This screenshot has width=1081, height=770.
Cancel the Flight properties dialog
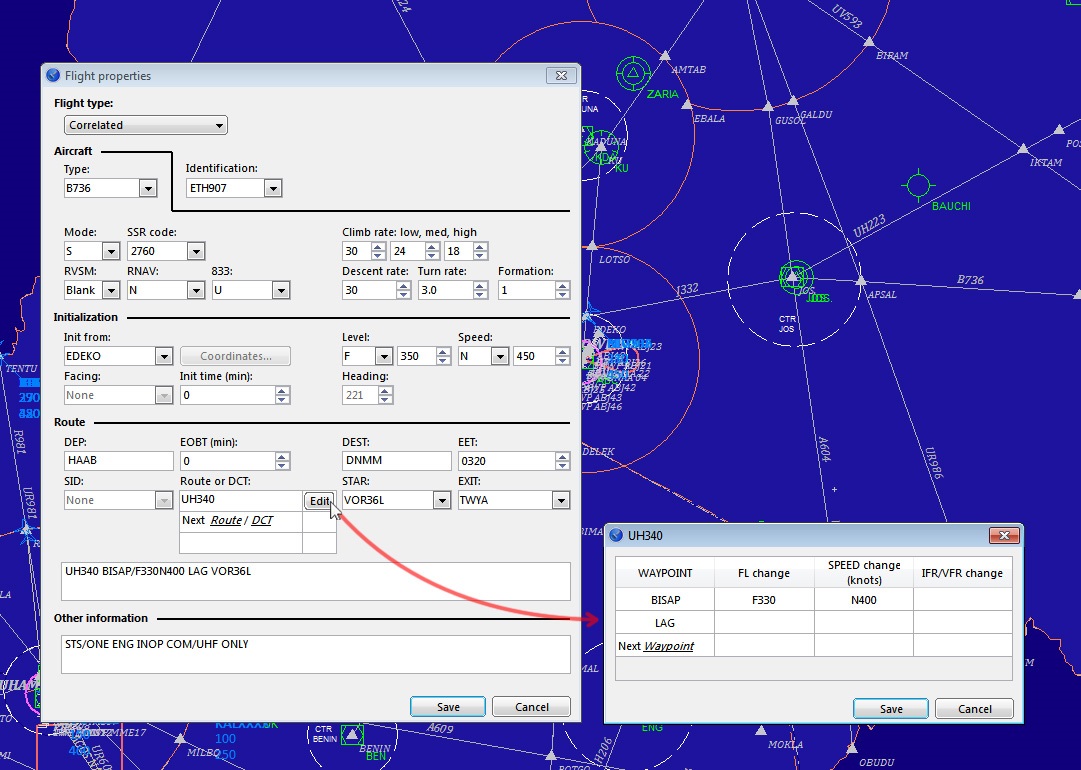(532, 707)
